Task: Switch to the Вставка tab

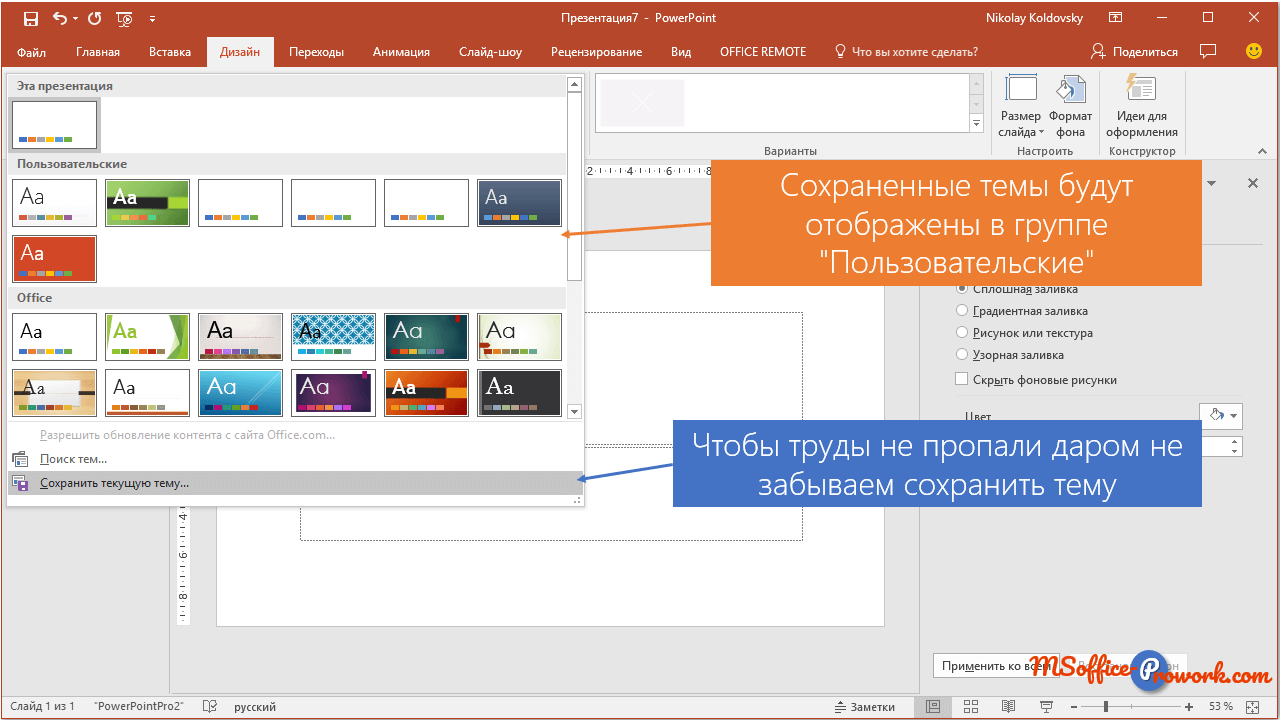Action: click(x=170, y=52)
